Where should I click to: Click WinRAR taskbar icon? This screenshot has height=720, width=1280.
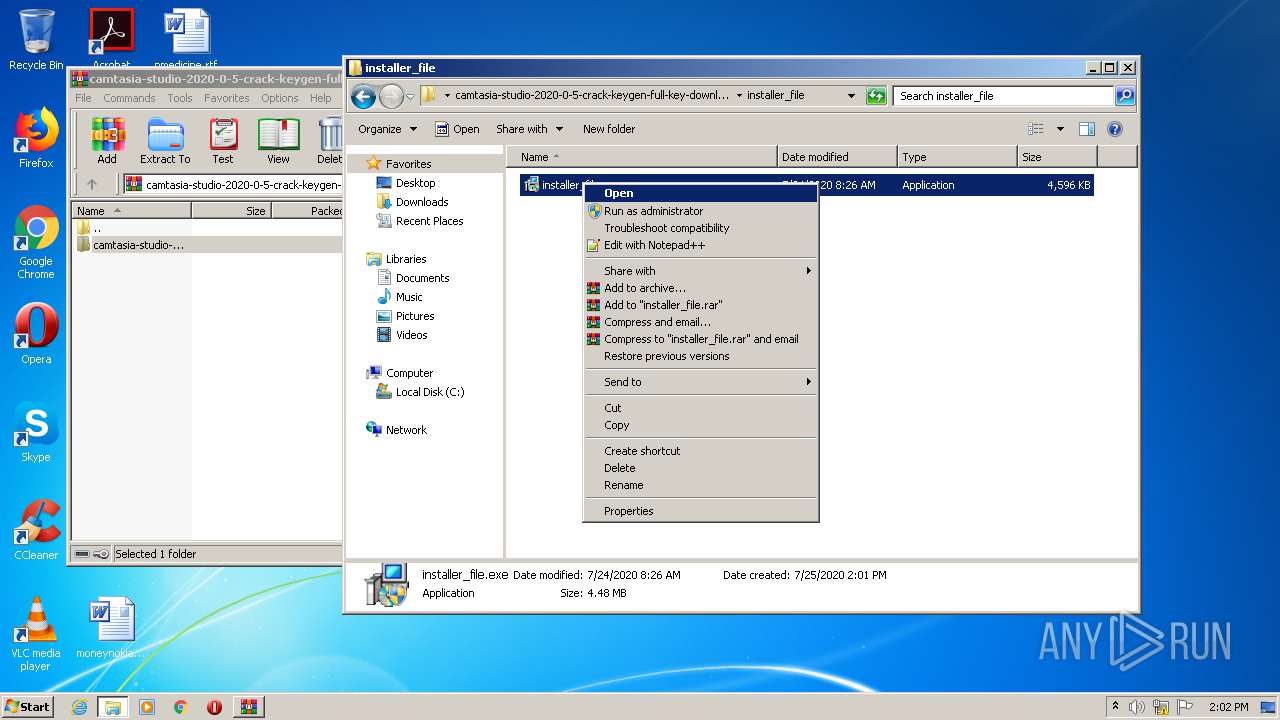(249, 707)
